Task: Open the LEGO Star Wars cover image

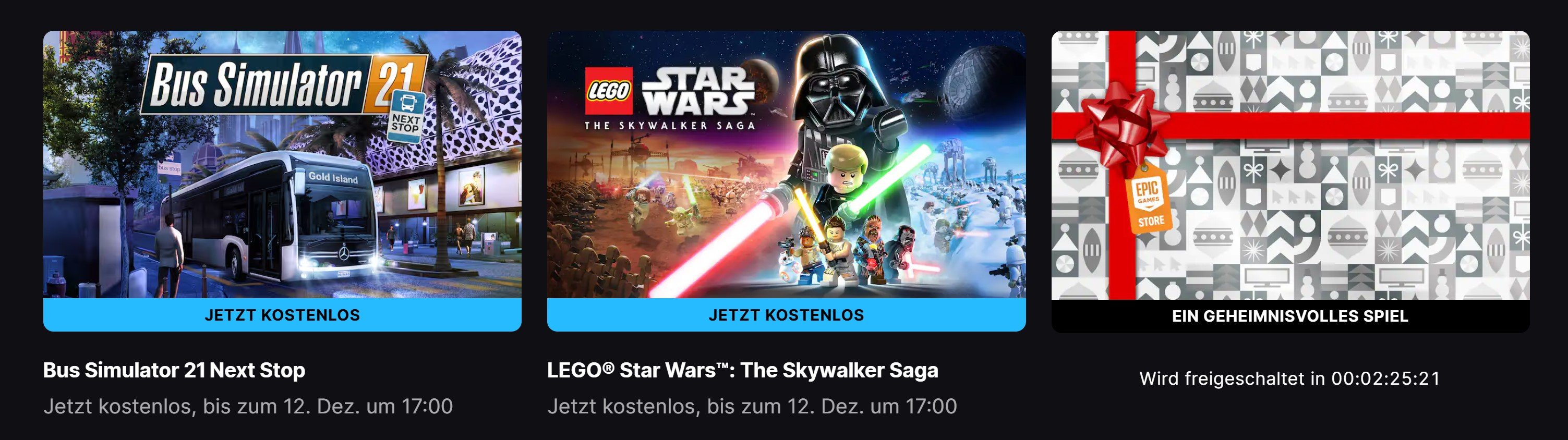Action: 786,164
